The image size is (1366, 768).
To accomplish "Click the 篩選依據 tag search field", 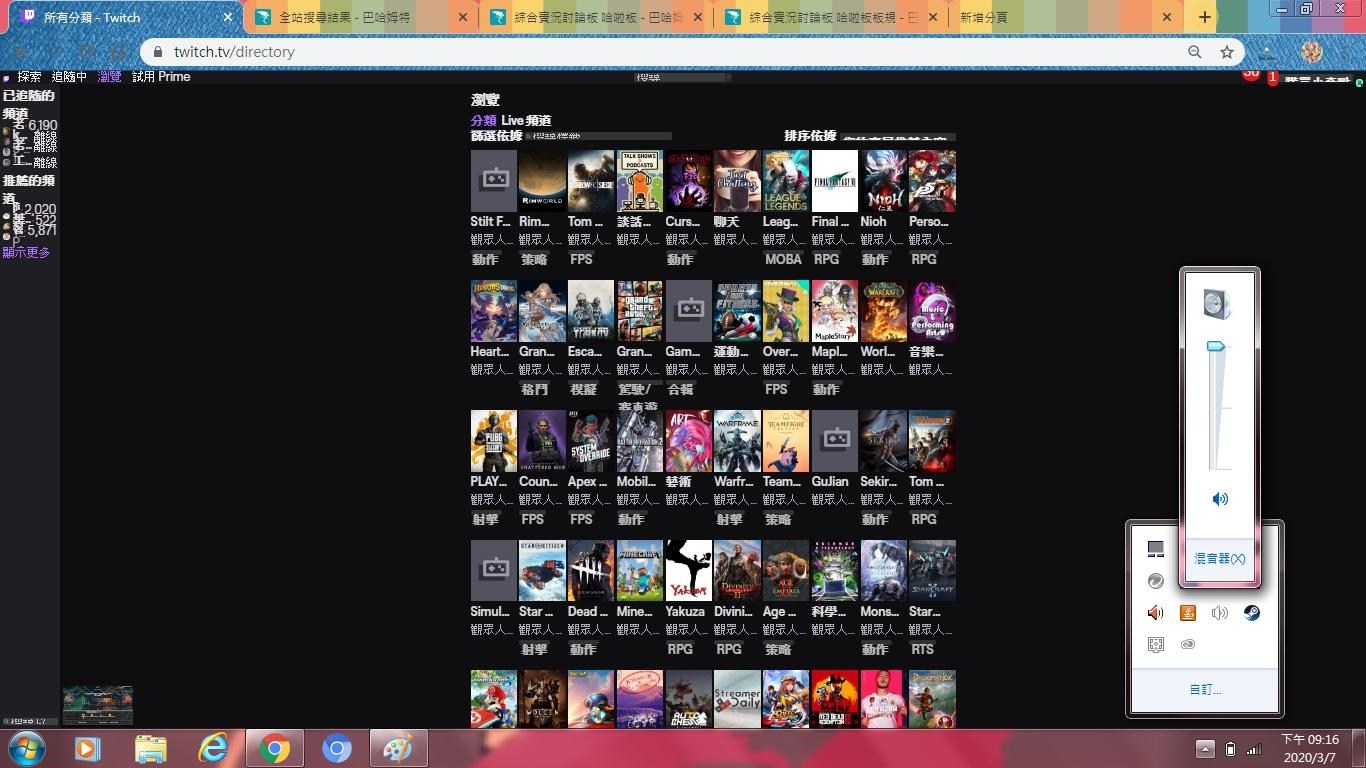I will tap(598, 136).
